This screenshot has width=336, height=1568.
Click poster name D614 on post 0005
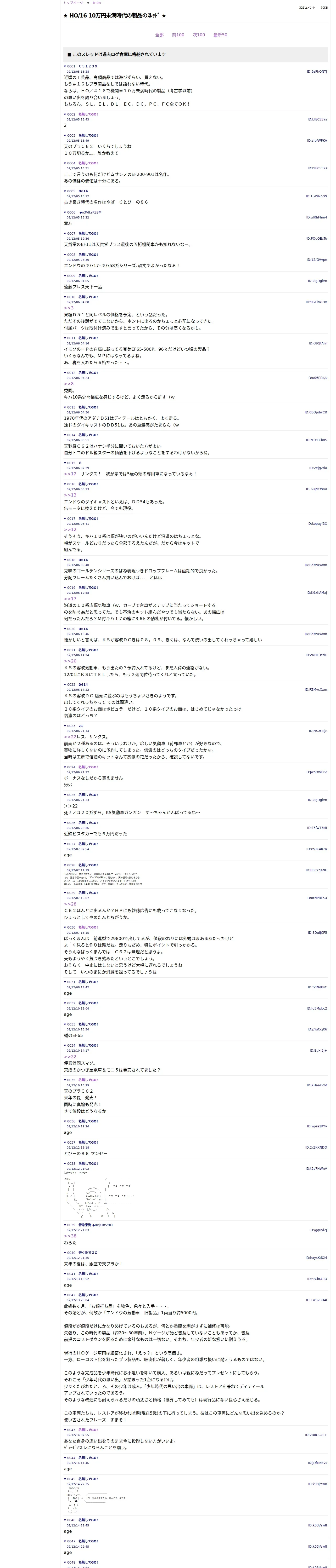tap(83, 191)
